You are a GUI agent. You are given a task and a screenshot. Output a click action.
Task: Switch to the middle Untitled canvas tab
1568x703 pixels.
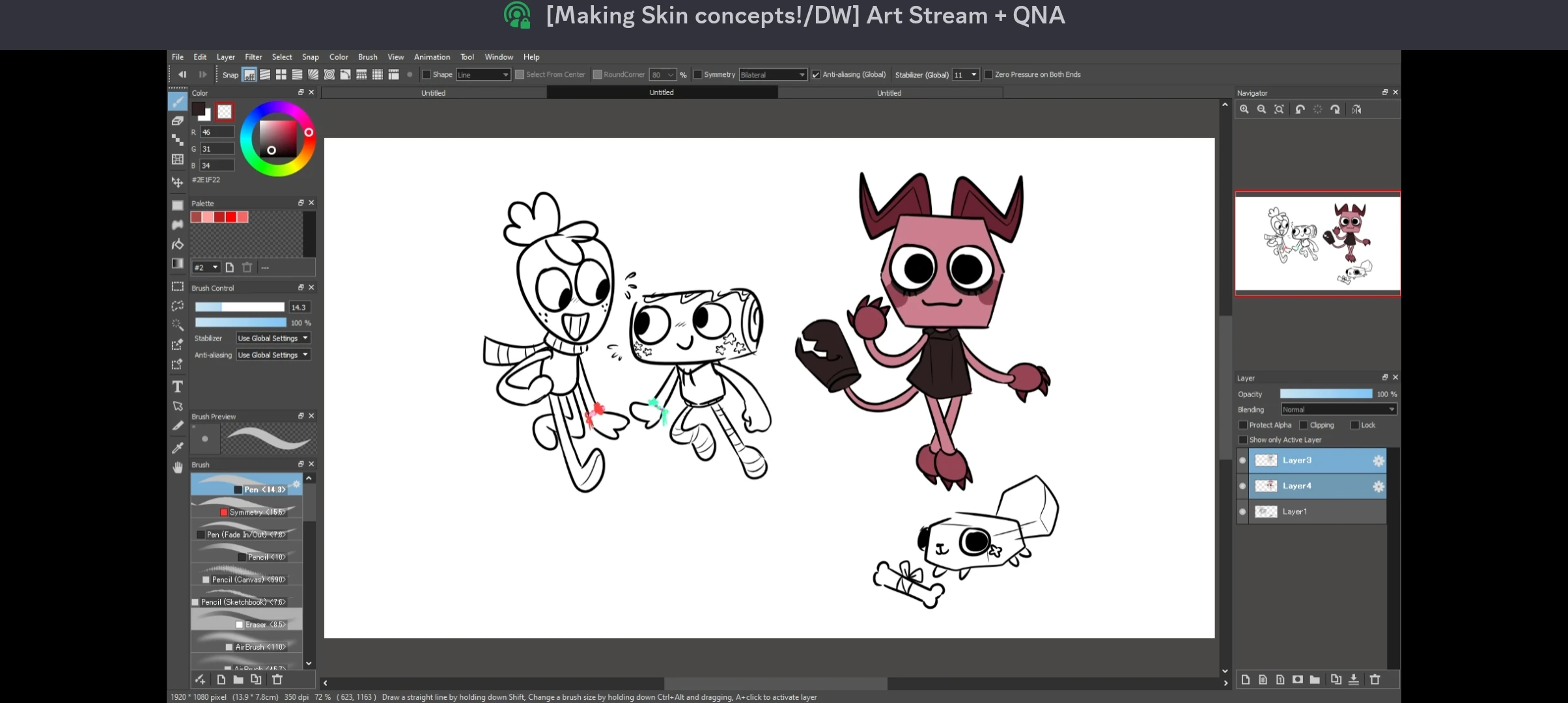pyautogui.click(x=662, y=92)
